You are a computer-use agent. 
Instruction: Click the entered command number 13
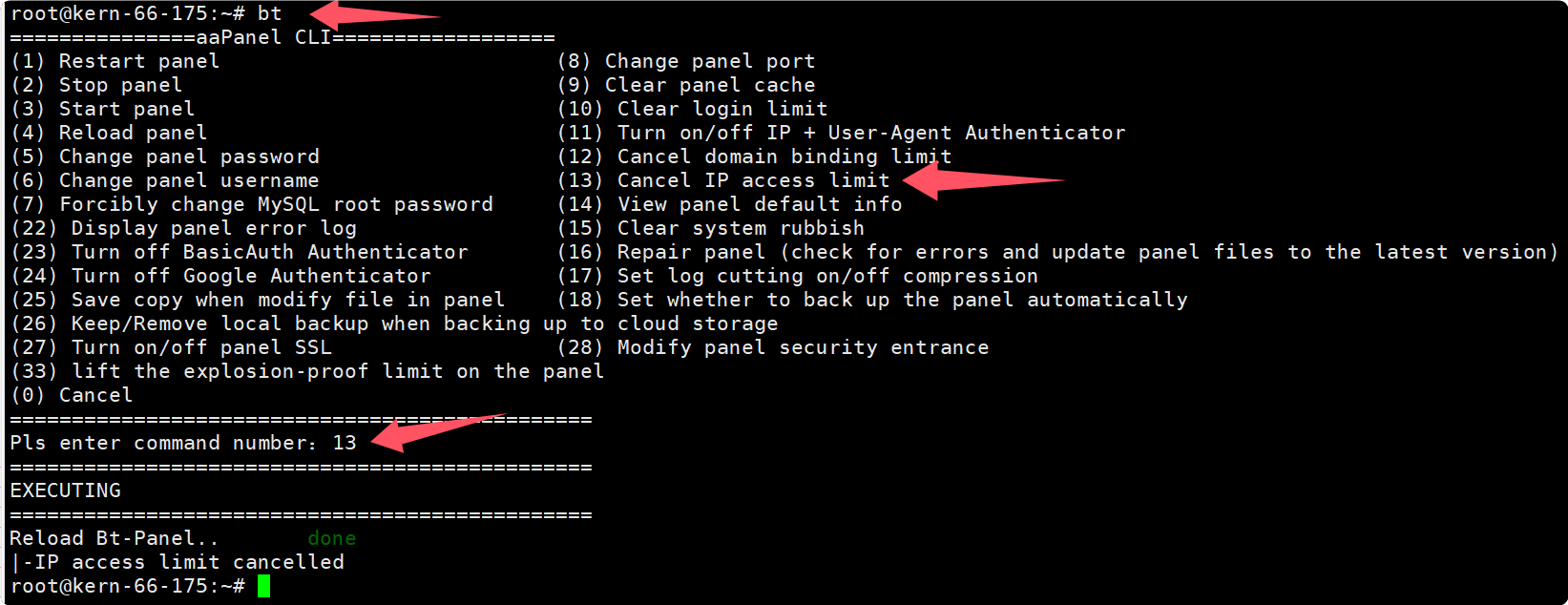pos(345,443)
